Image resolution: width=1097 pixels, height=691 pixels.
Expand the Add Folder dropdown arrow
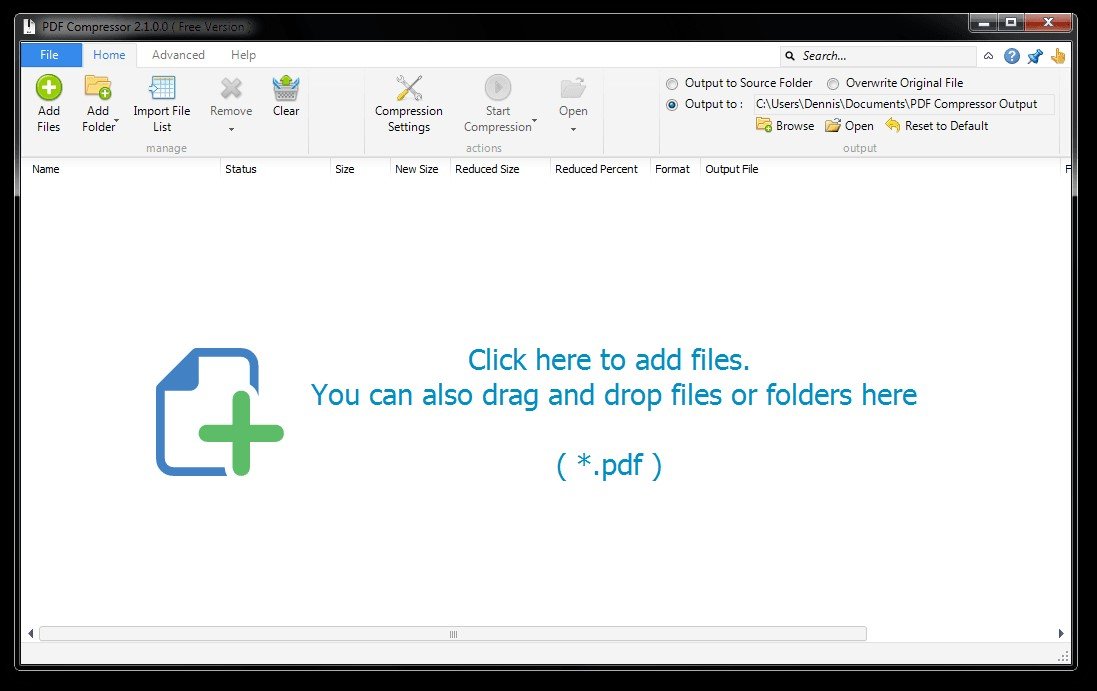click(x=116, y=120)
